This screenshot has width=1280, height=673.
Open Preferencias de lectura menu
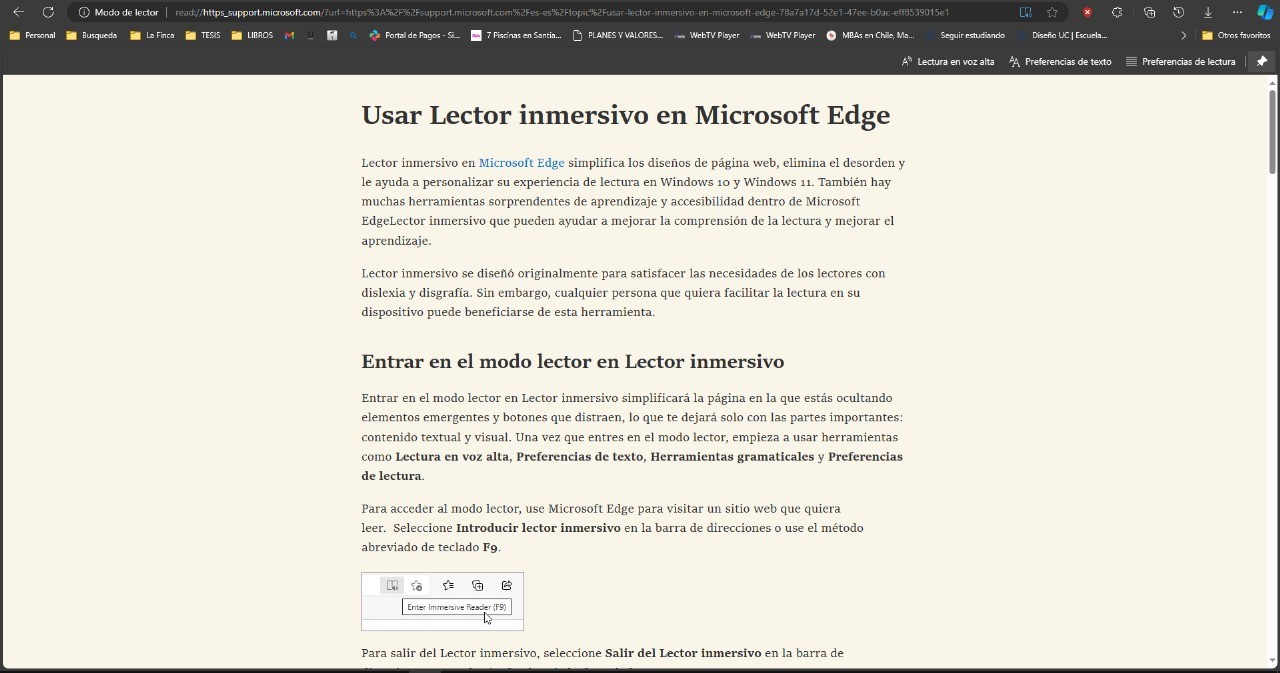coord(1180,61)
